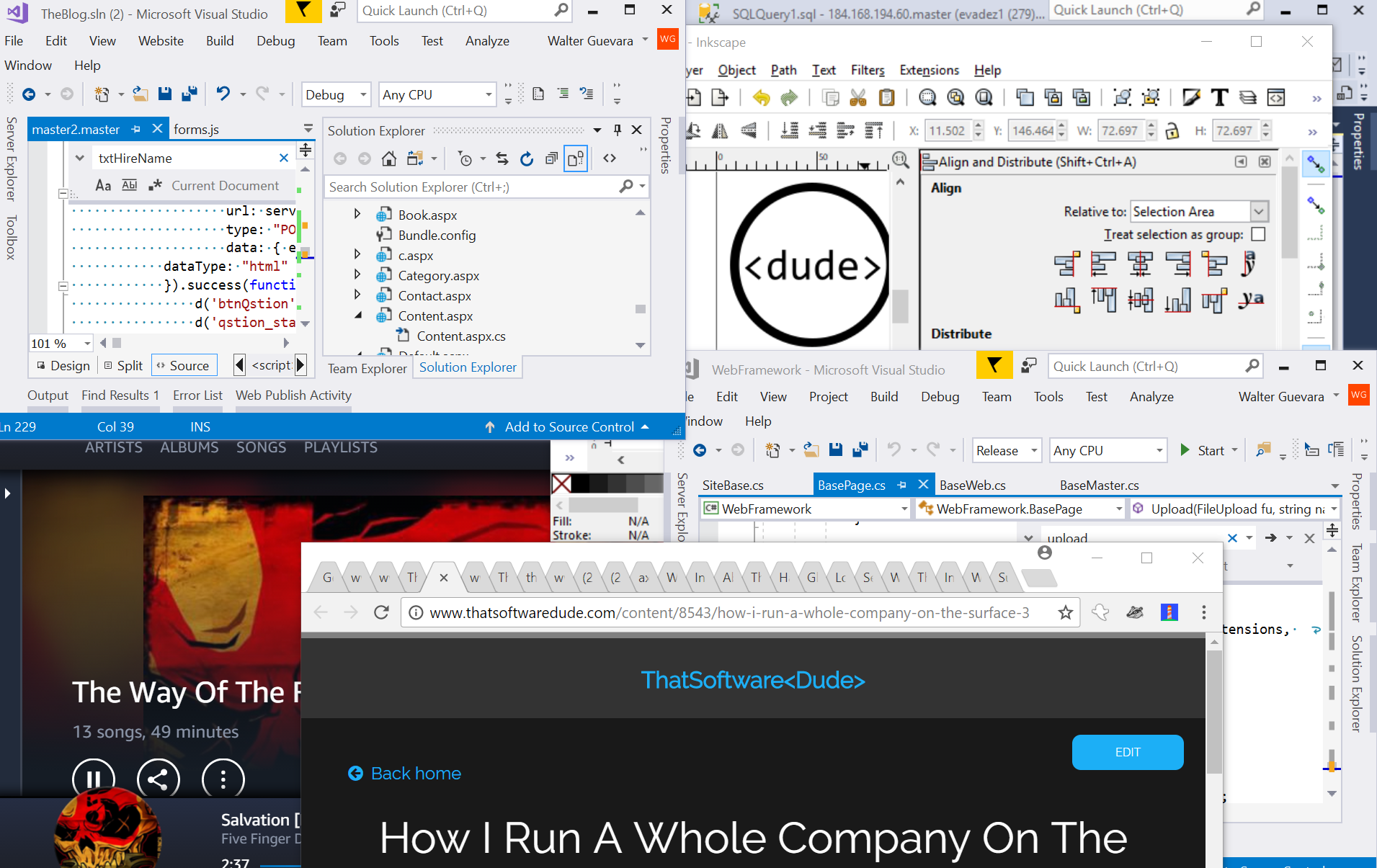Click Inkscape's yellow Undo arrow
The height and width of the screenshot is (868, 1377).
(x=761, y=97)
